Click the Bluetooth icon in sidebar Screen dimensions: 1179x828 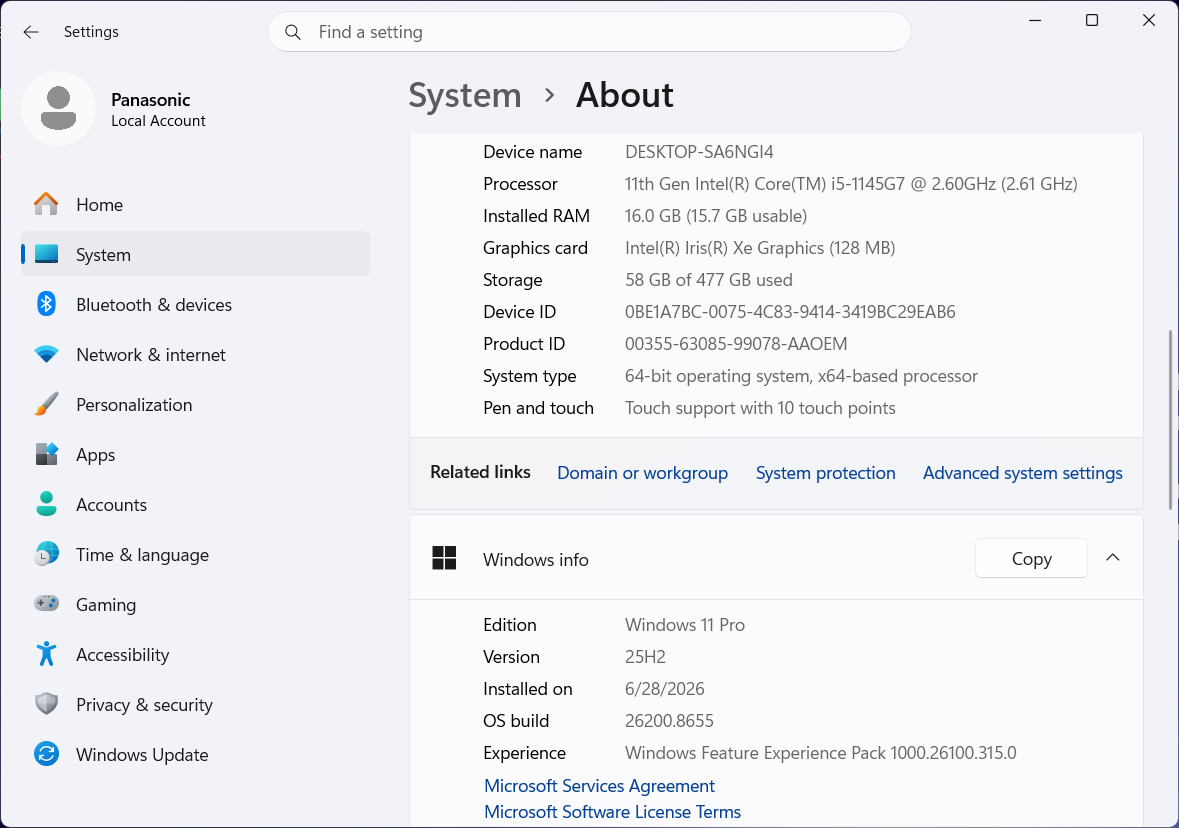[46, 304]
